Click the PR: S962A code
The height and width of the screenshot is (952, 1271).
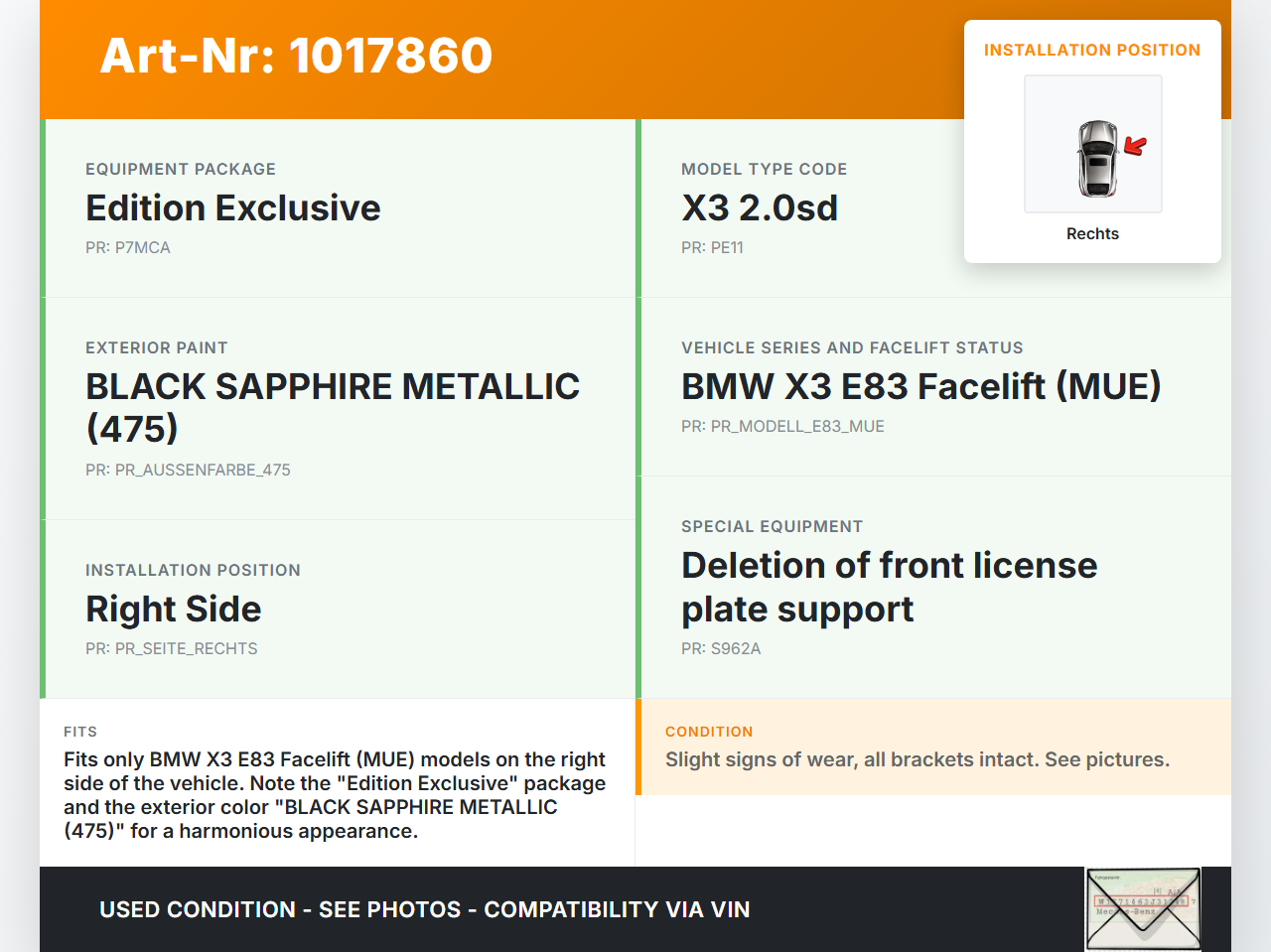point(720,649)
